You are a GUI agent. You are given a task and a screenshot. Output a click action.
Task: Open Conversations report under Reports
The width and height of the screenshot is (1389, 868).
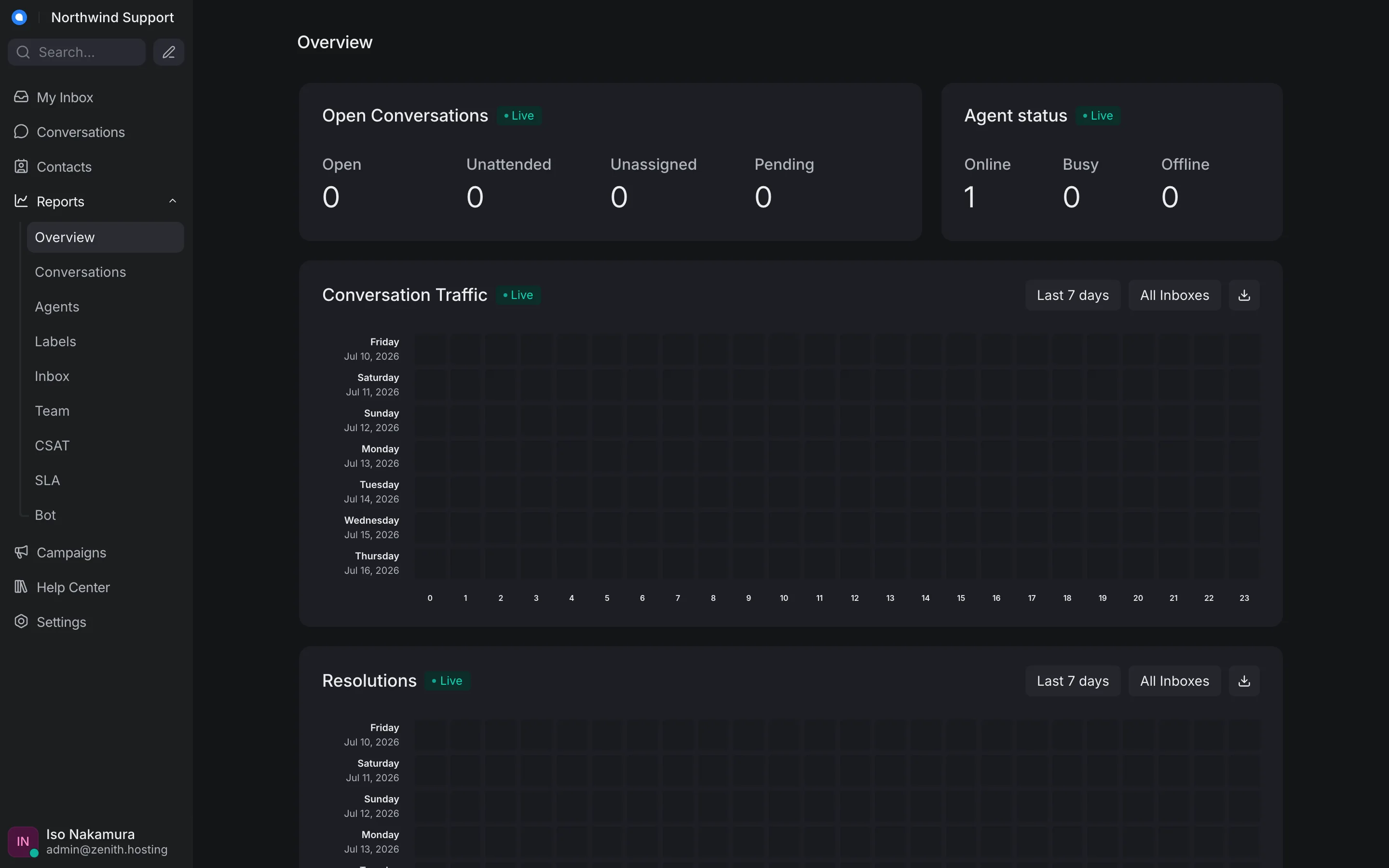106,272
